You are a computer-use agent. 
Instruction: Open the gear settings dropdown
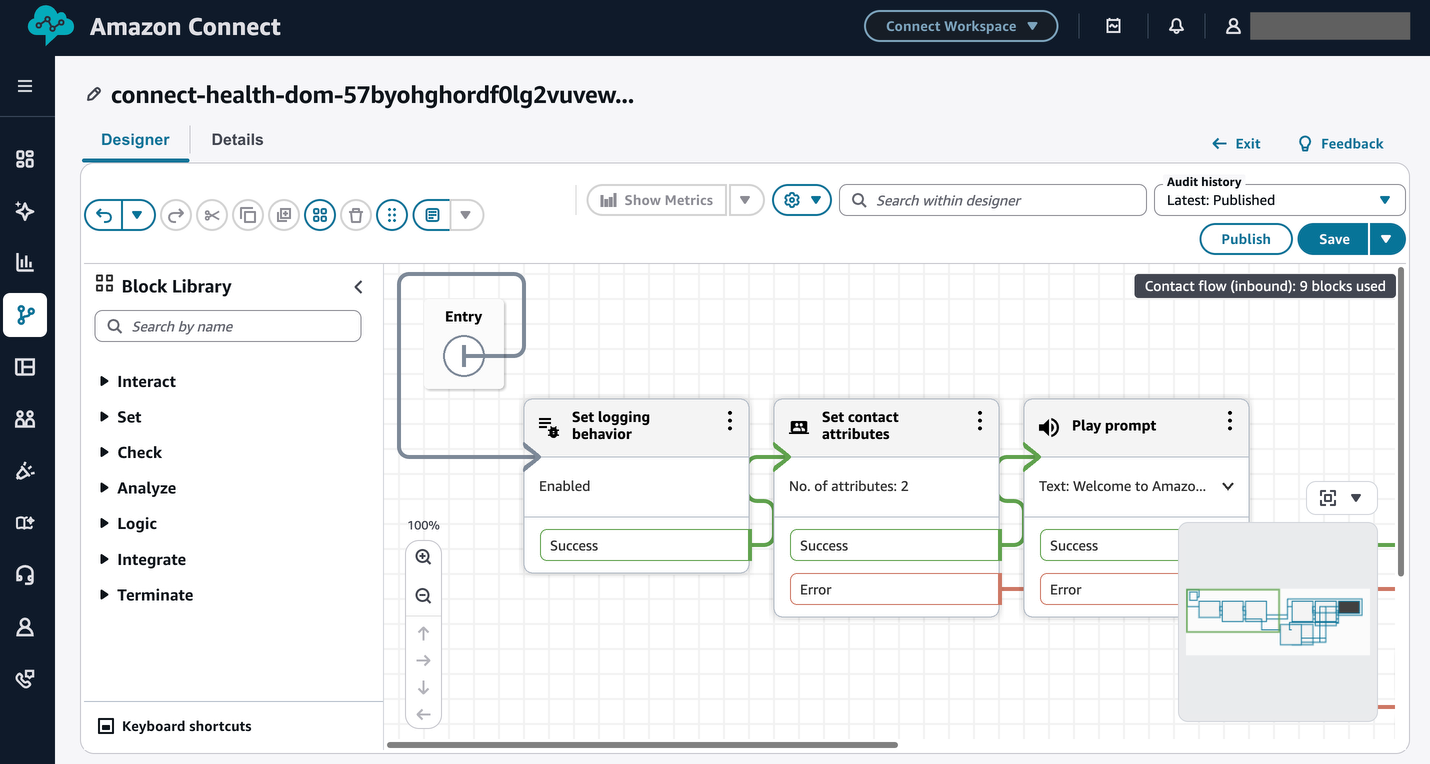click(802, 200)
